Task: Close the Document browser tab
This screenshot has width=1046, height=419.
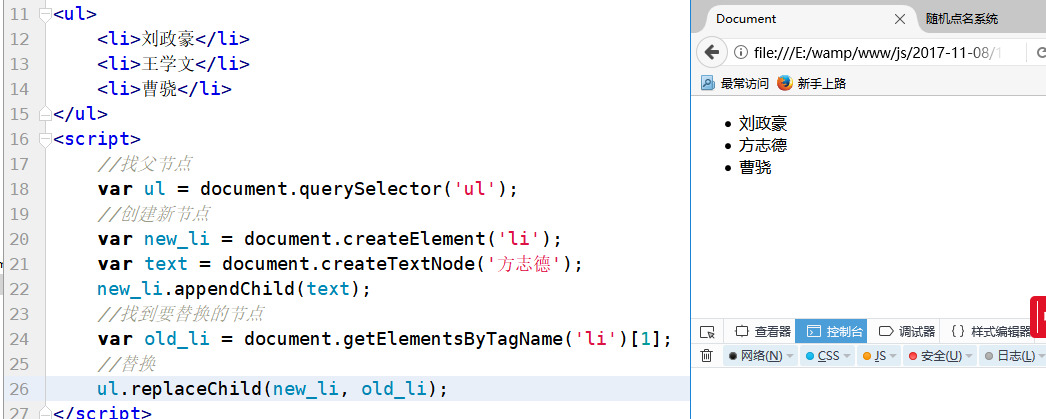Action: click(x=899, y=19)
